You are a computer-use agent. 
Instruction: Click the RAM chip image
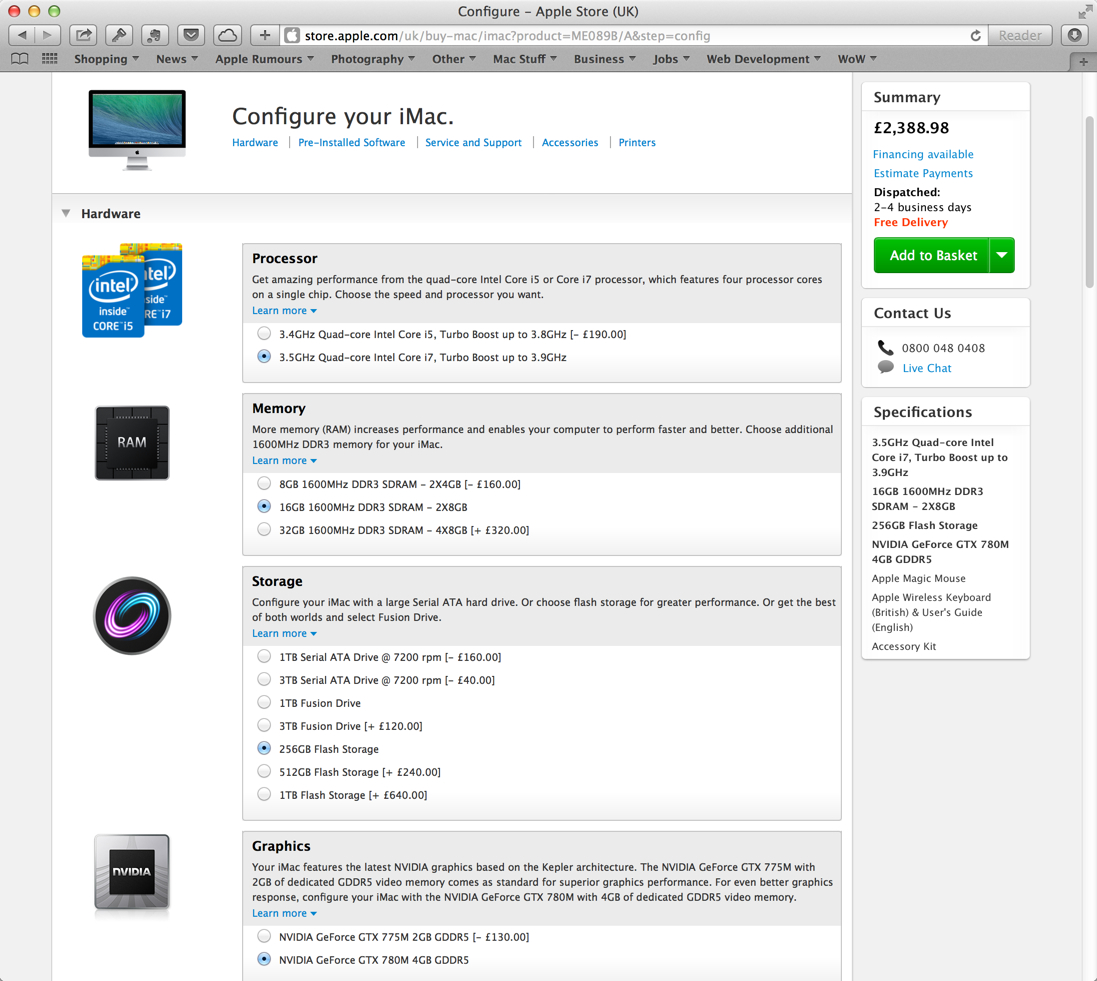(132, 442)
